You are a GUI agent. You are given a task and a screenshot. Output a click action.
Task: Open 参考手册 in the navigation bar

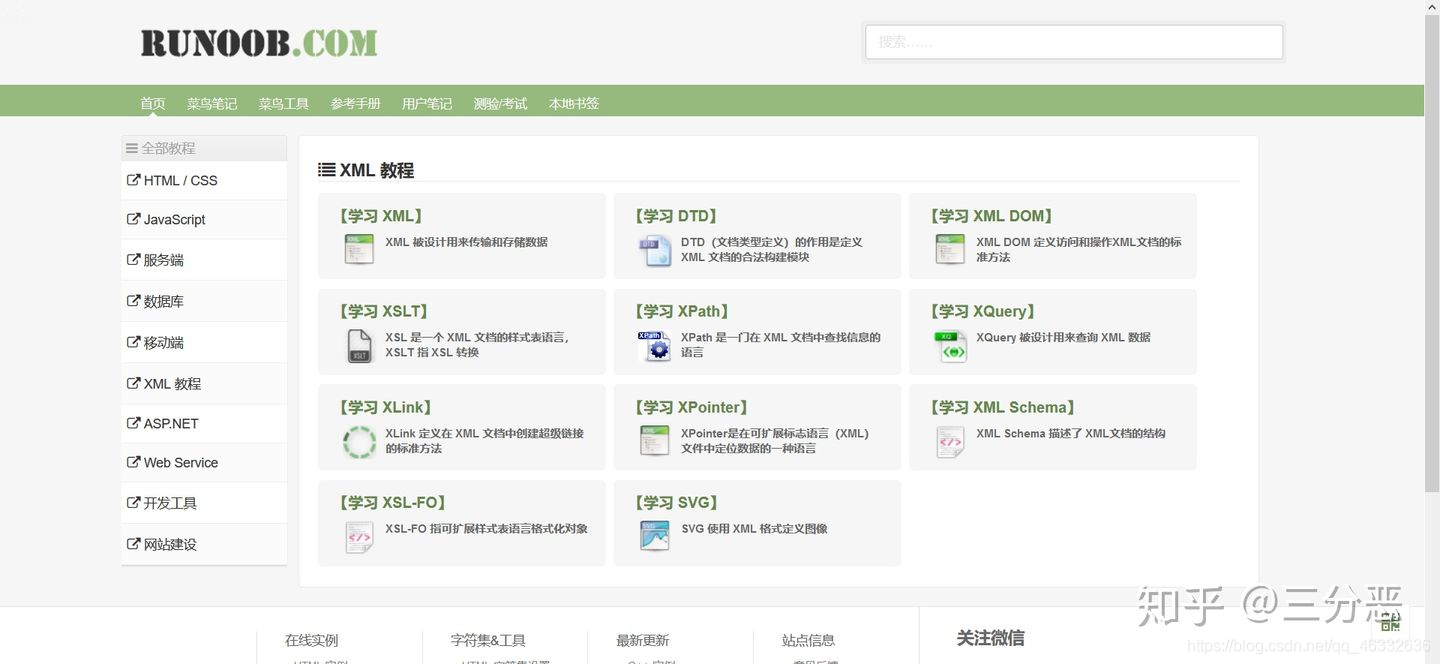point(356,103)
